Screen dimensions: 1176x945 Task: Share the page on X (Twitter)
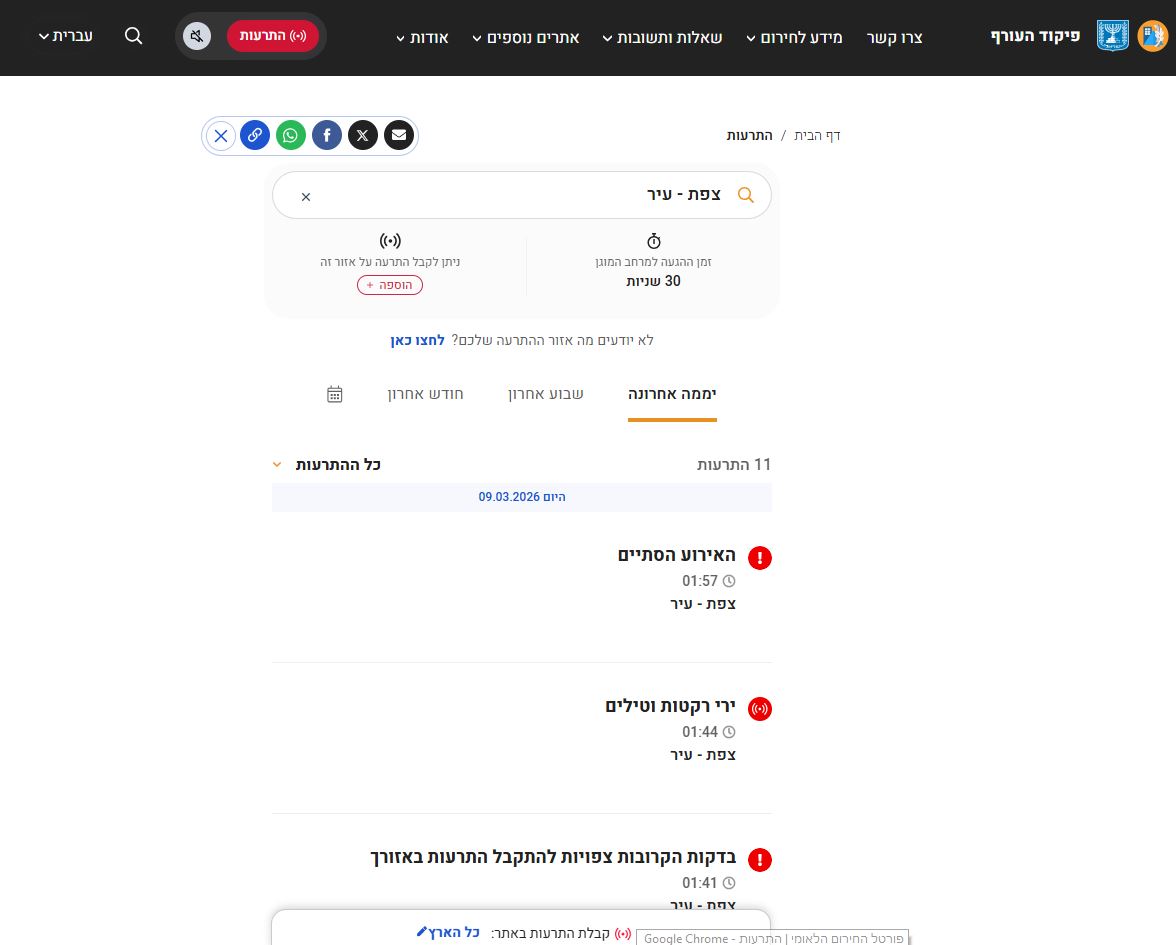[x=363, y=135]
